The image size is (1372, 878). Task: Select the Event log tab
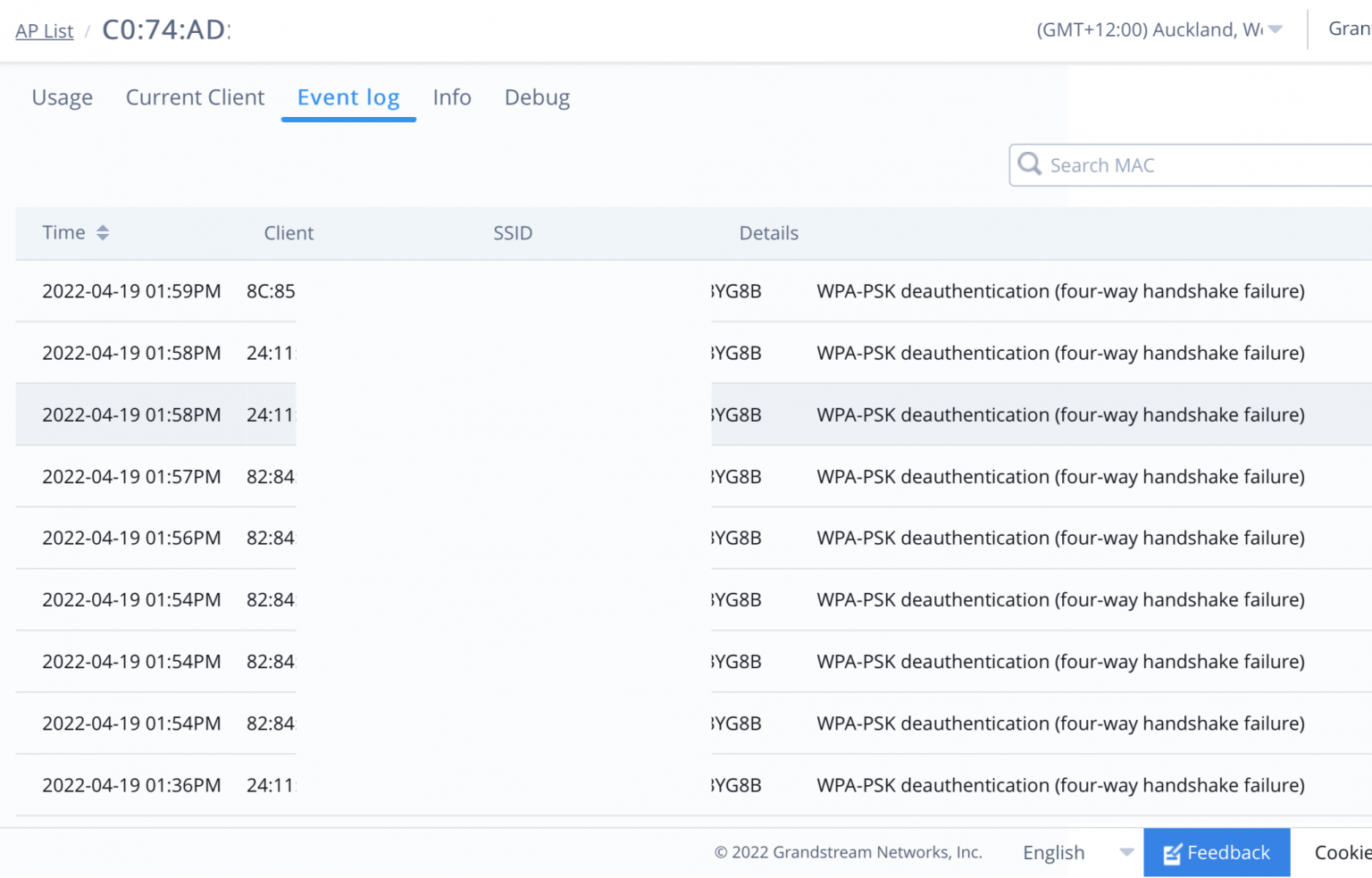tap(348, 97)
